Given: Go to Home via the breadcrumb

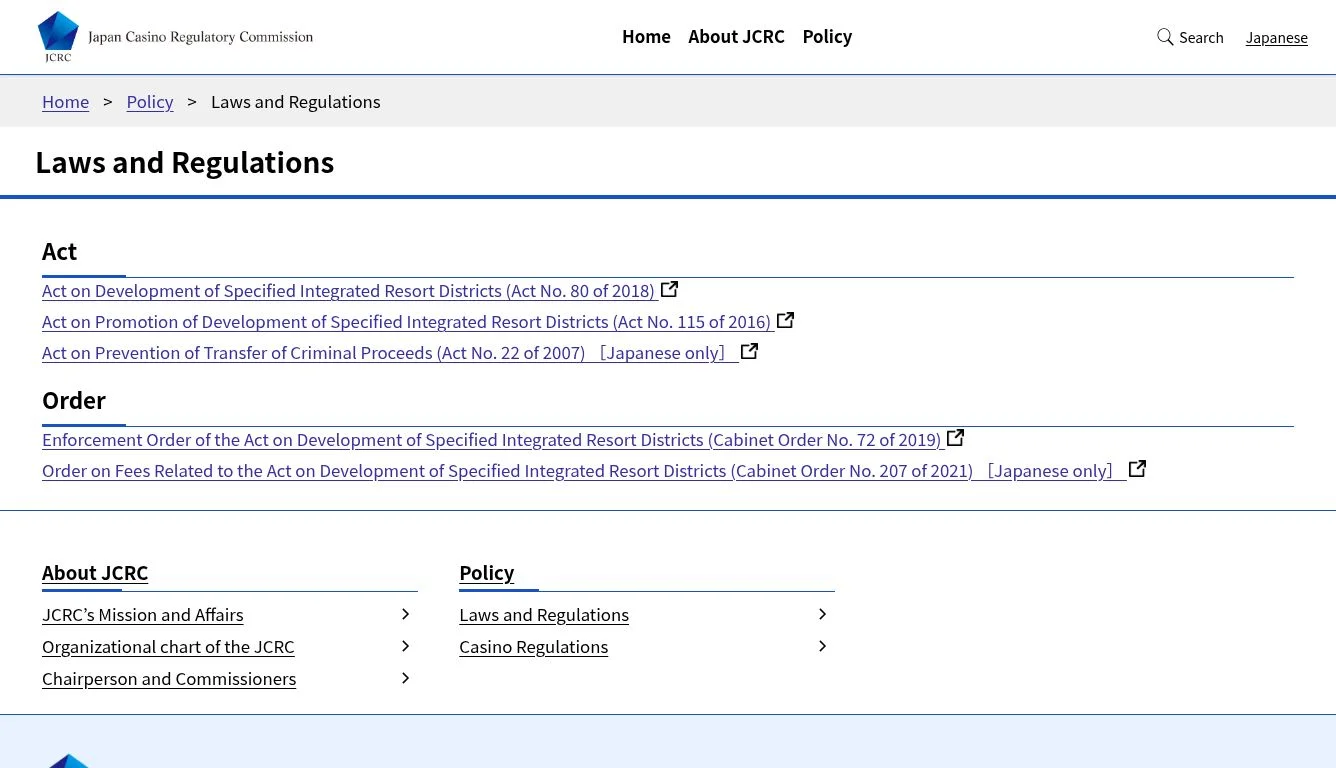Looking at the screenshot, I should (65, 101).
